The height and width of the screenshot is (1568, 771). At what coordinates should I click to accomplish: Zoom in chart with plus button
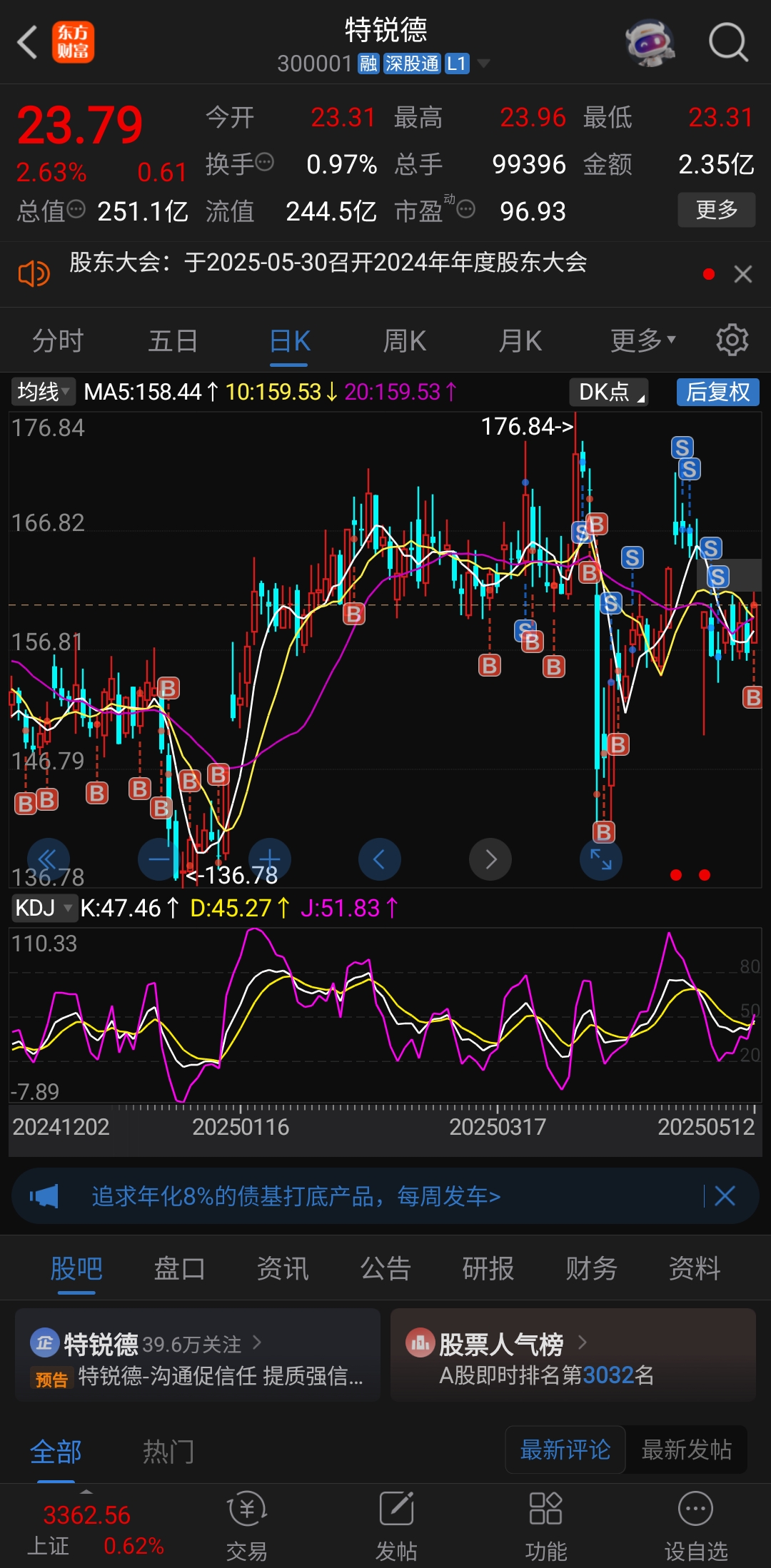[x=270, y=859]
